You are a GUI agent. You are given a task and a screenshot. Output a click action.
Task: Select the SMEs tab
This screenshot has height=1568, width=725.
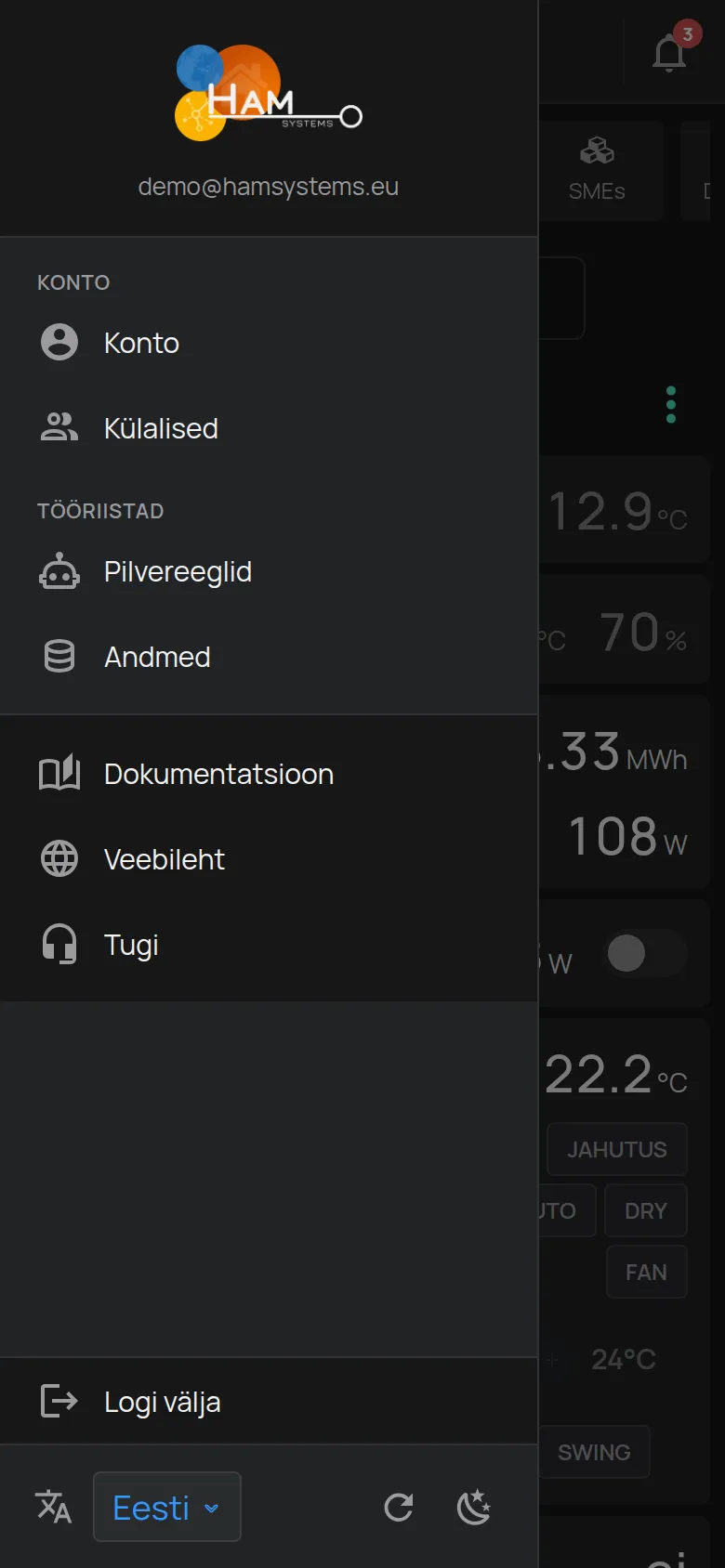pos(597,171)
